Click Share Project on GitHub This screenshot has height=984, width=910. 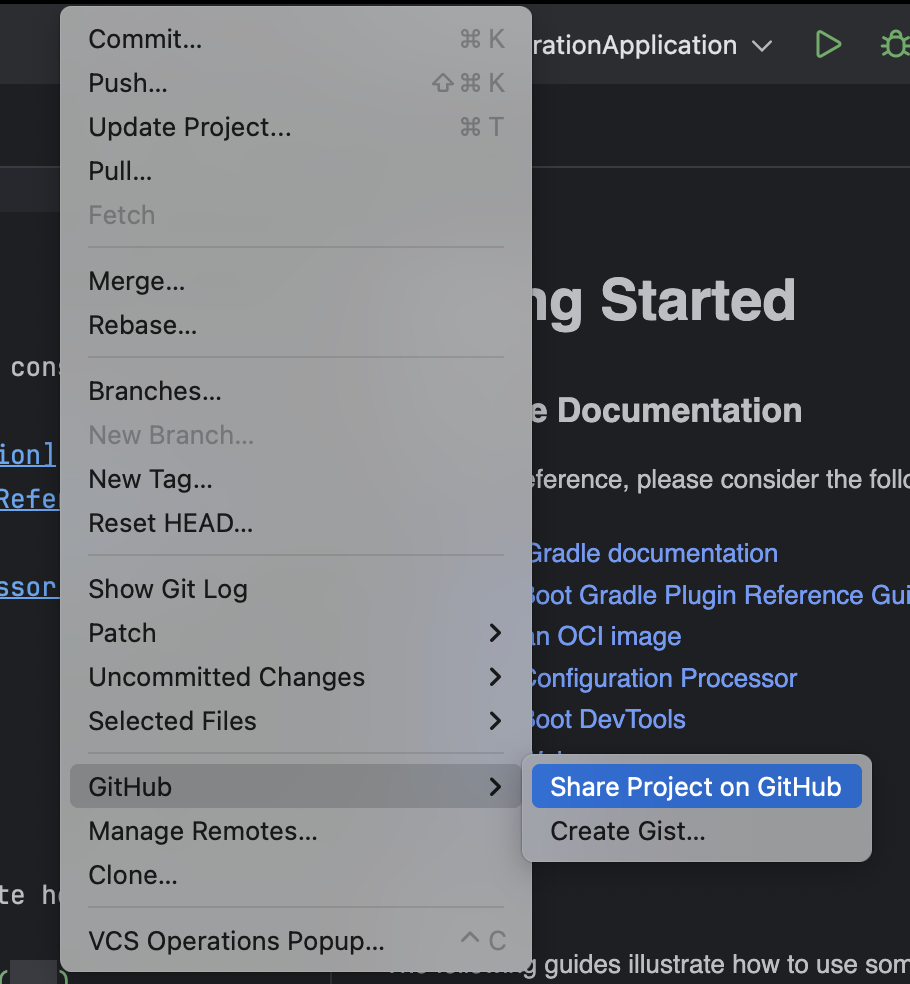coord(697,786)
